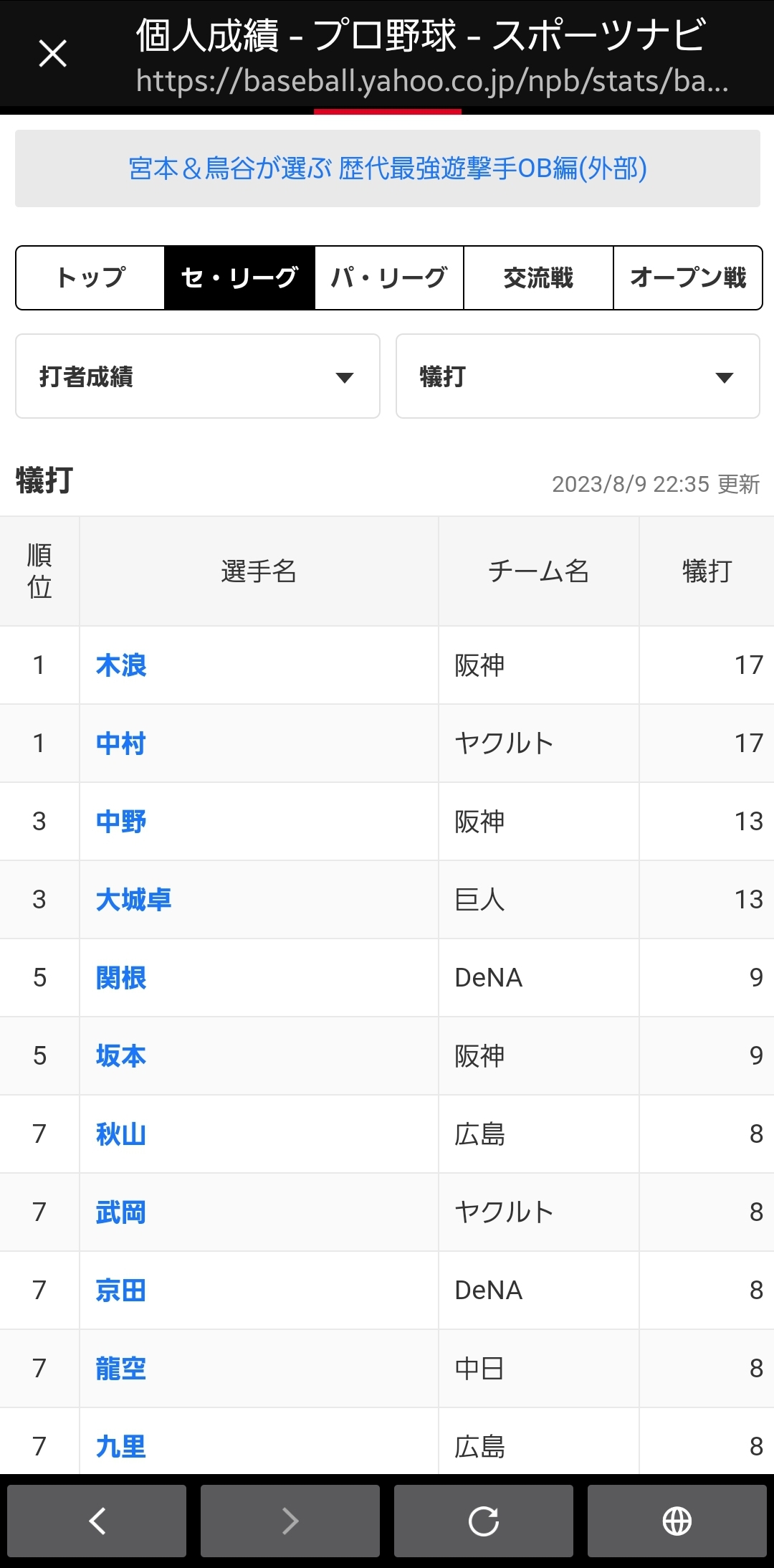Switch to the パ・リーグ tab
The width and height of the screenshot is (774, 1568).
click(389, 277)
